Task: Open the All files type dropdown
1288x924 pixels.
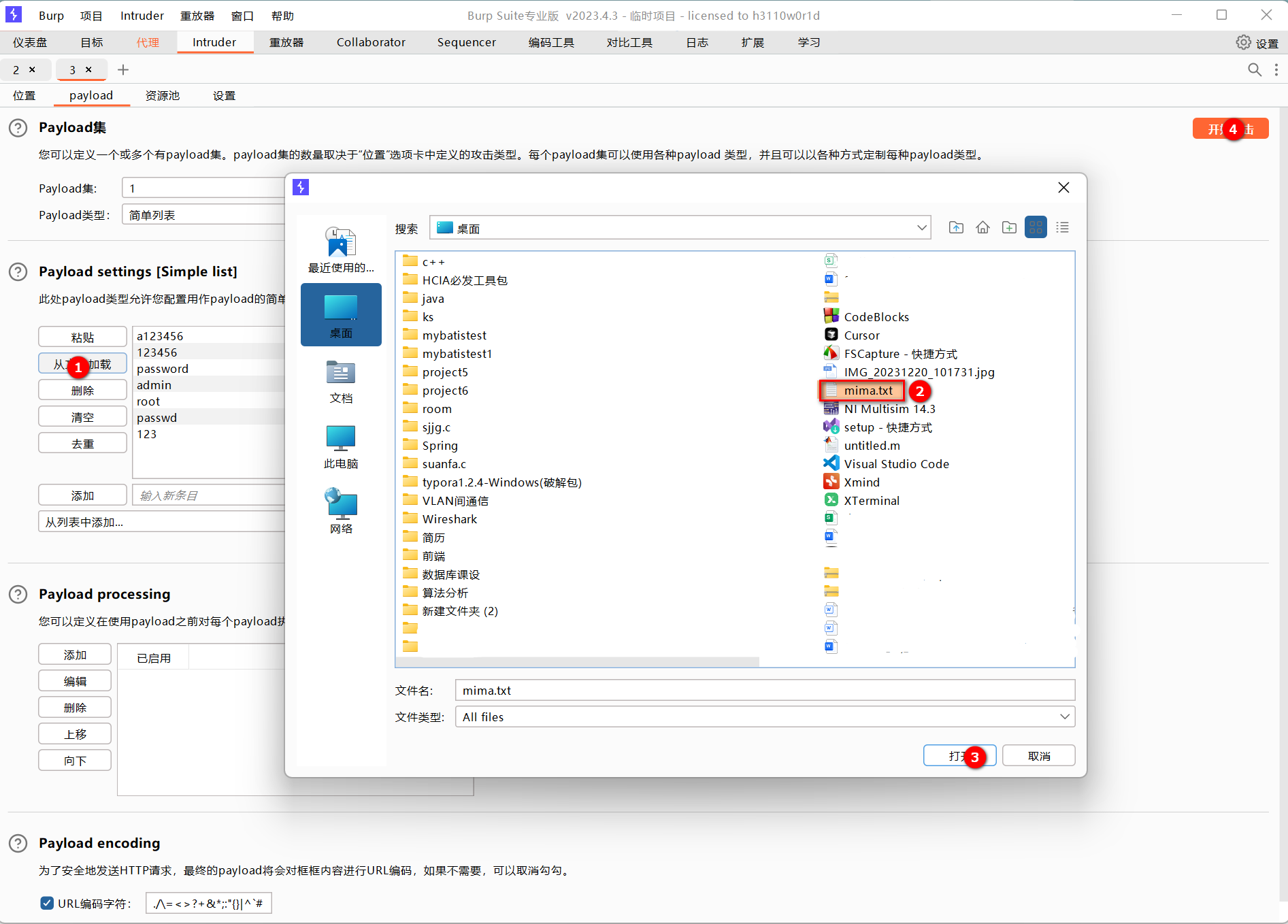Action: [1066, 716]
